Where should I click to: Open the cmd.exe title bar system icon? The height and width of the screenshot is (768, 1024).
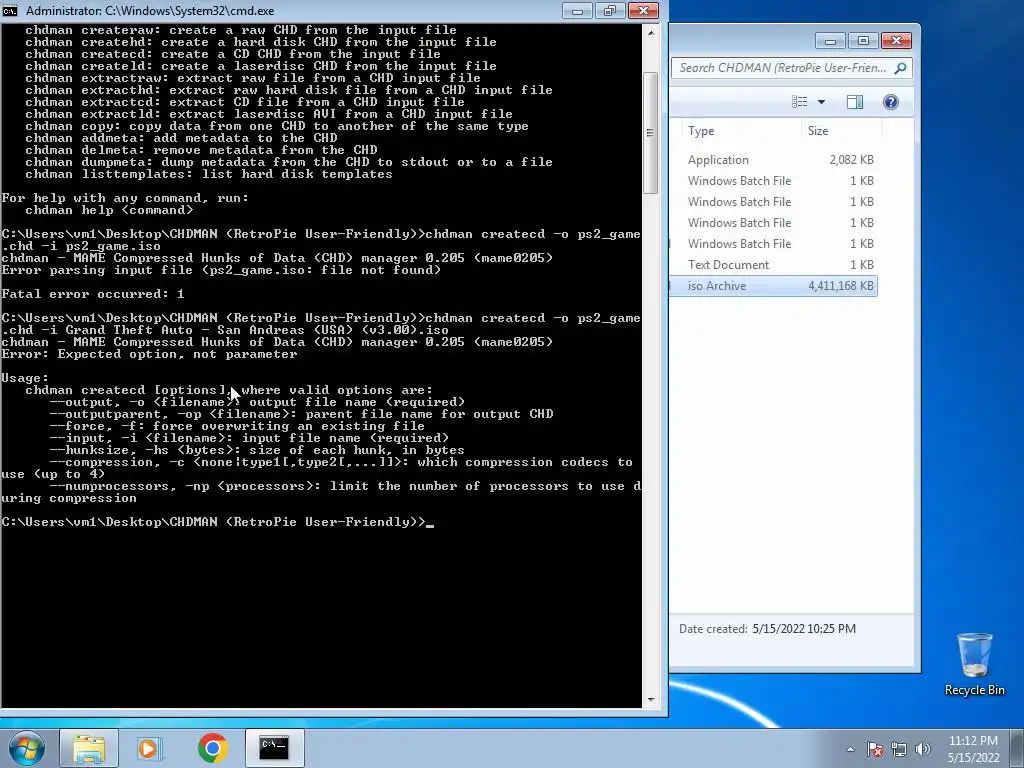pos(10,10)
